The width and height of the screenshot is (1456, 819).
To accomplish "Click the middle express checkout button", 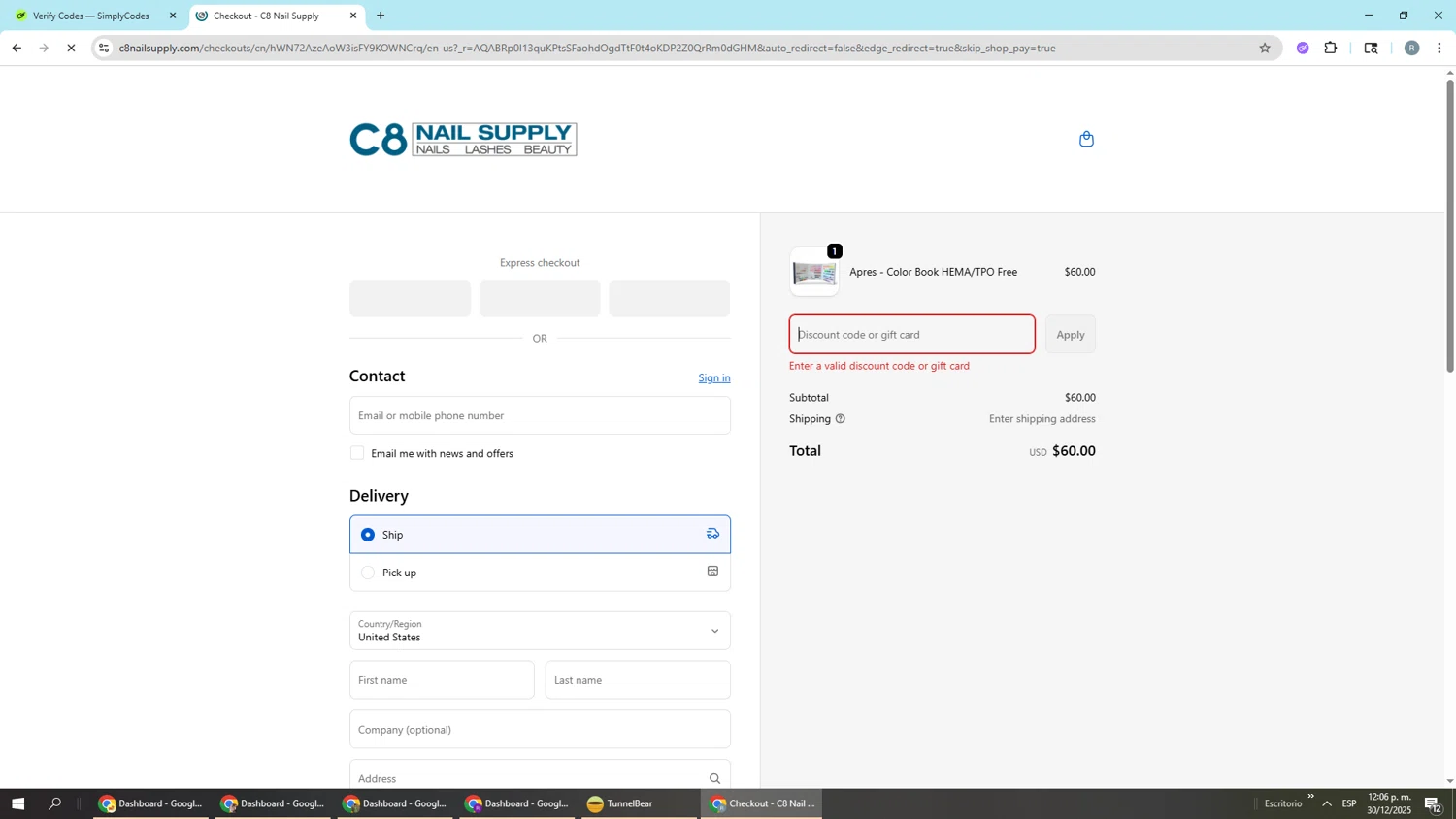I will click(540, 299).
